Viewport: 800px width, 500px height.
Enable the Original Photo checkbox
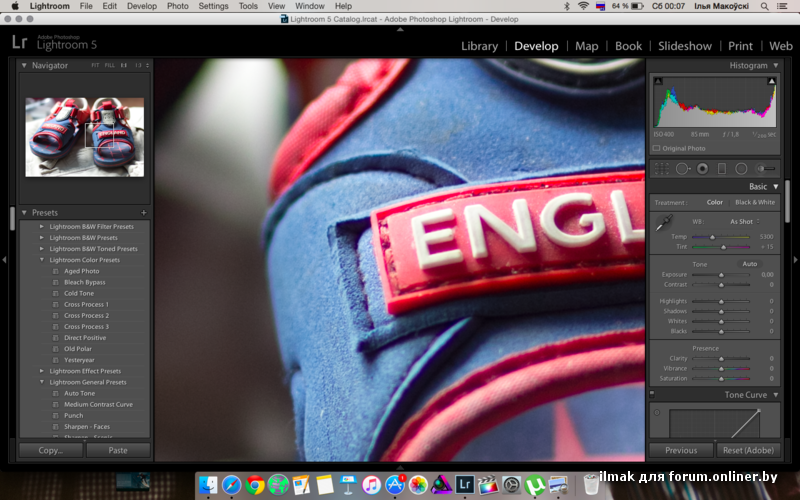click(x=656, y=148)
